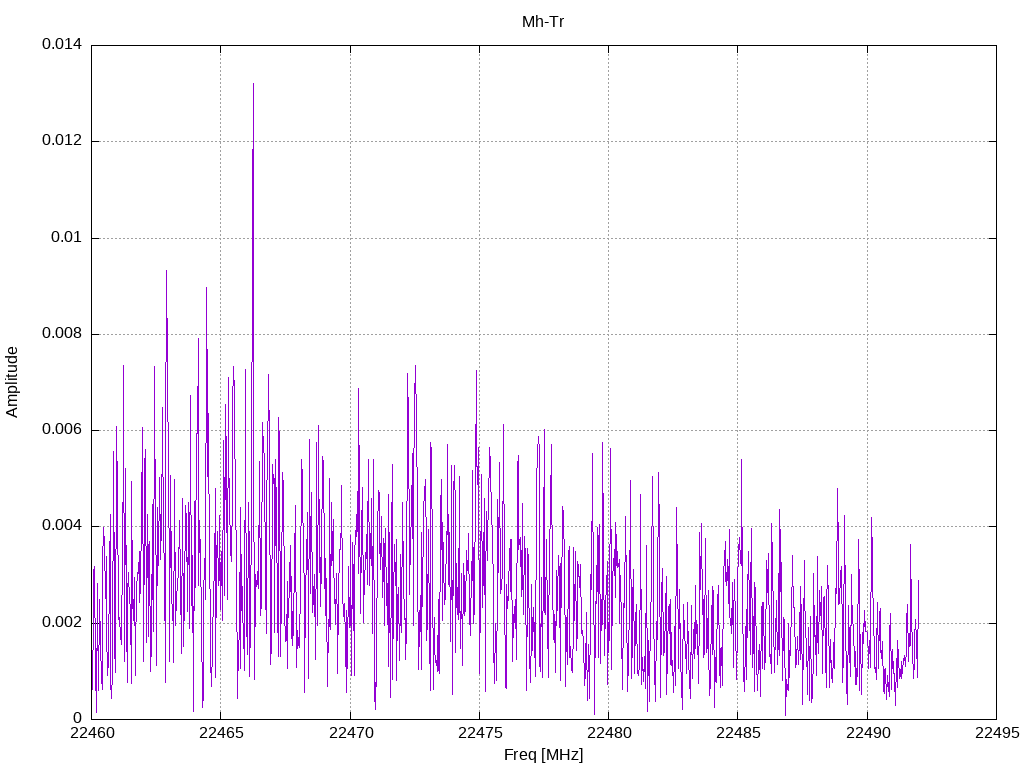Image resolution: width=1024 pixels, height=768 pixels.
Task: Click the 0 y-axis origin label
Action: coord(77,718)
